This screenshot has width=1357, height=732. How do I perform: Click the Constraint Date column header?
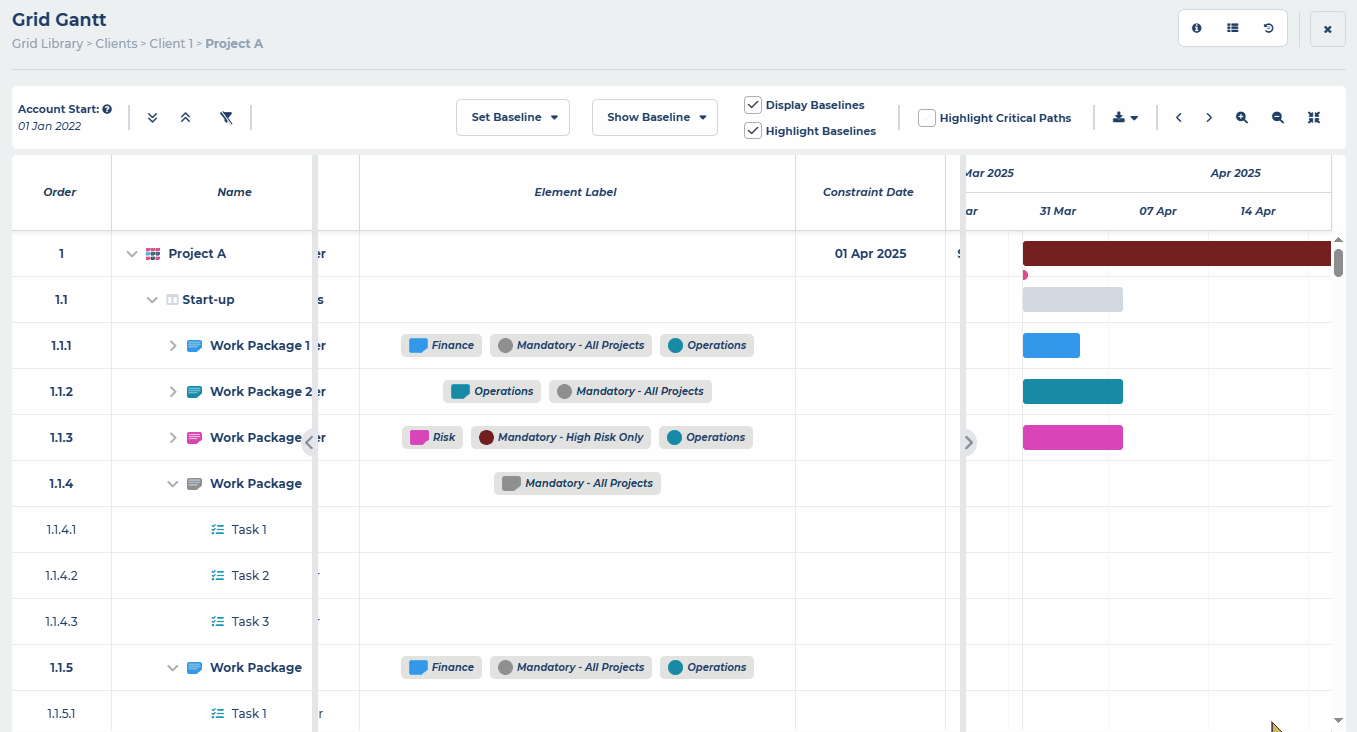[x=868, y=192]
